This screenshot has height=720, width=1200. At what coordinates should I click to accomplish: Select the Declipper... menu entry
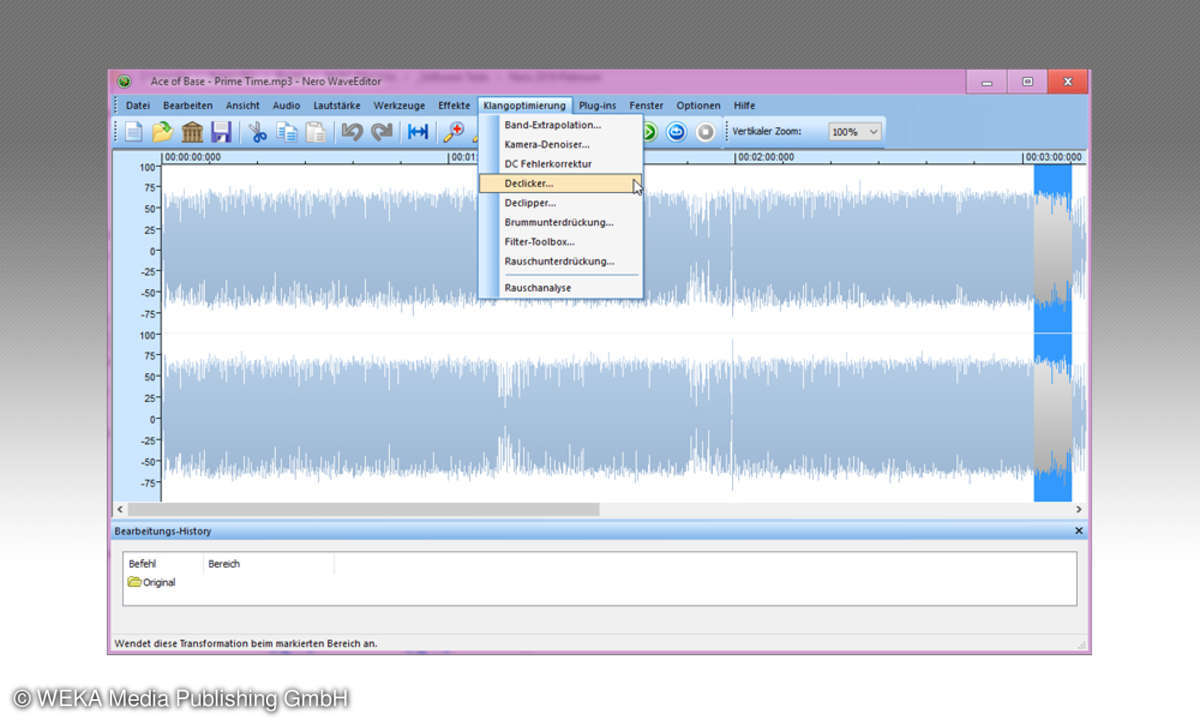click(x=561, y=203)
